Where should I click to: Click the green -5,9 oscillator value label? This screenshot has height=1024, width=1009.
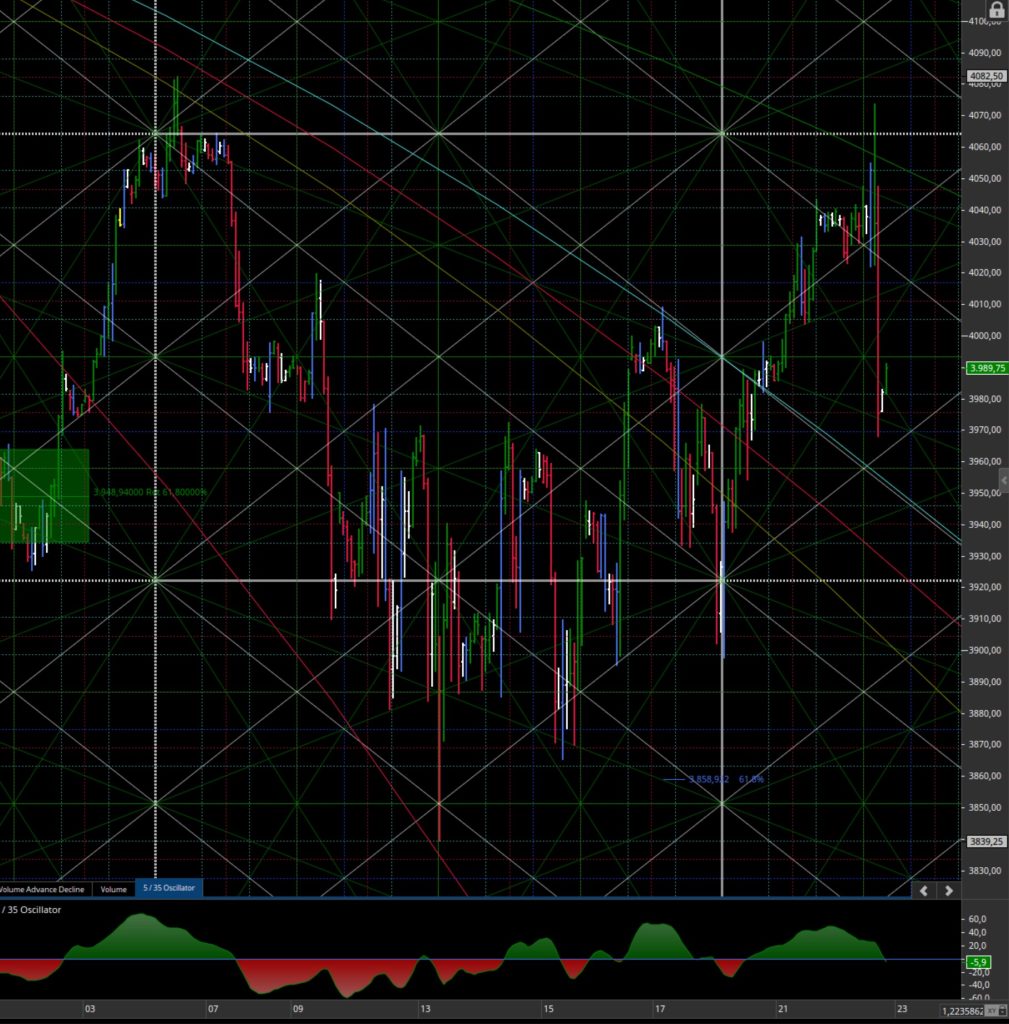[978, 962]
